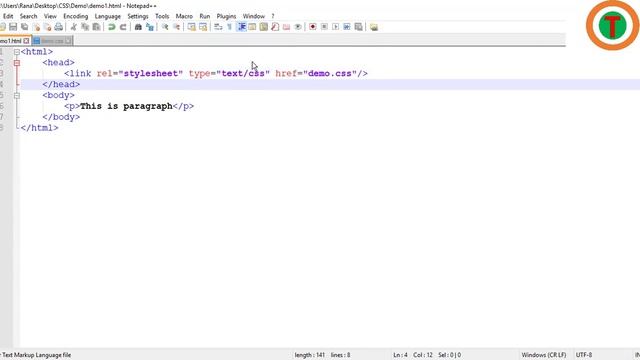The height and width of the screenshot is (360, 640).
Task: Save the current file with the Save icon
Action: coord(13,27)
